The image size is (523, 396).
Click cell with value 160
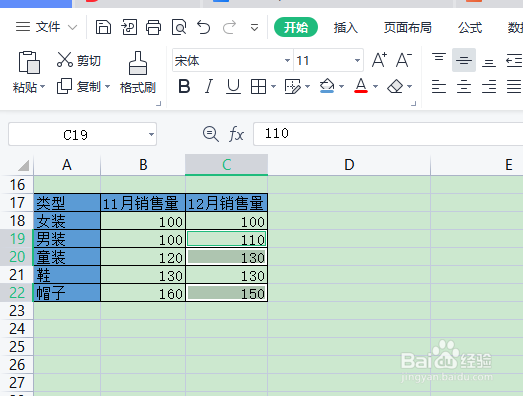pyautogui.click(x=143, y=293)
